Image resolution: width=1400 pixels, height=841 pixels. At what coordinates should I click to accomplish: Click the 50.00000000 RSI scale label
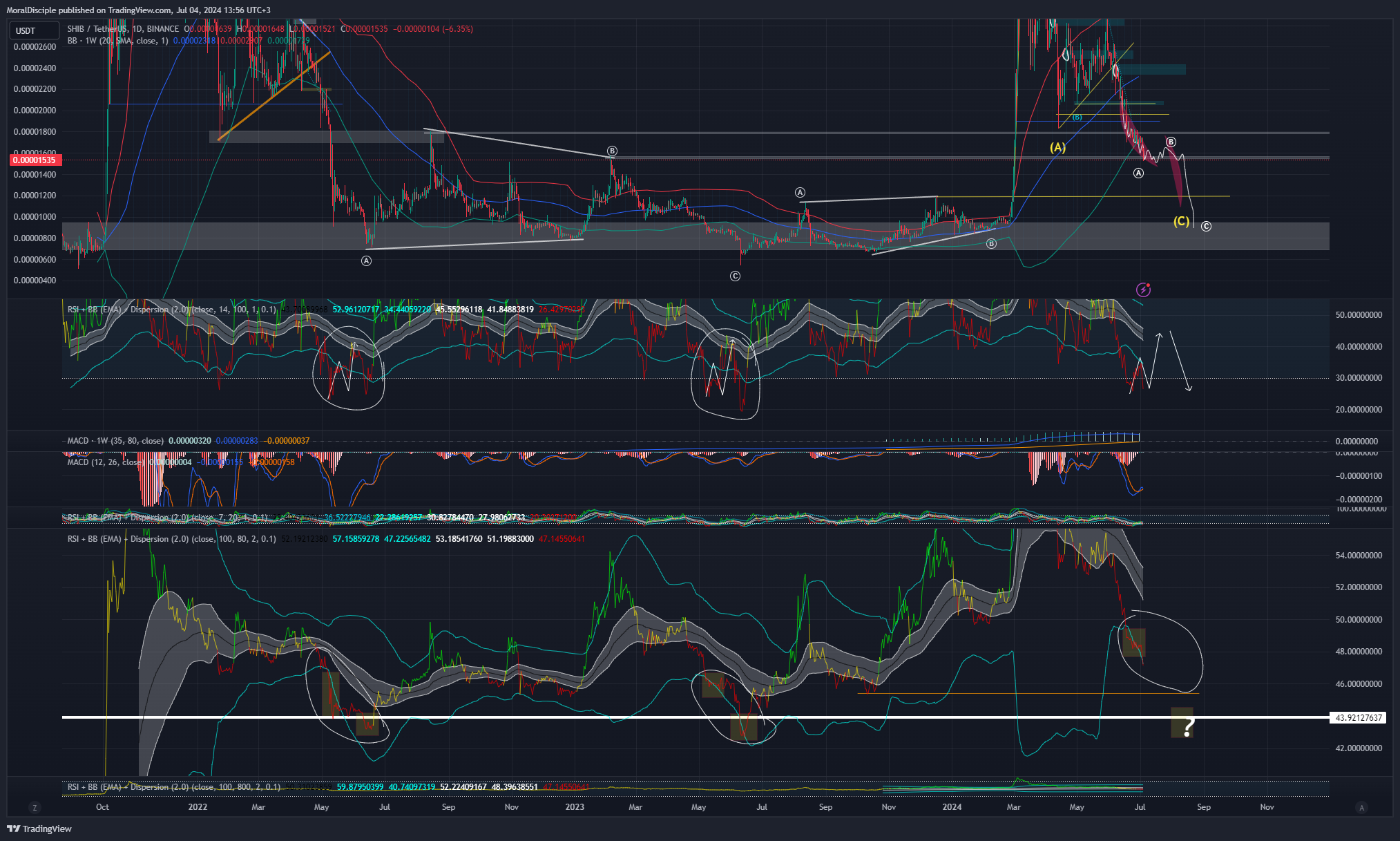pyautogui.click(x=1359, y=315)
